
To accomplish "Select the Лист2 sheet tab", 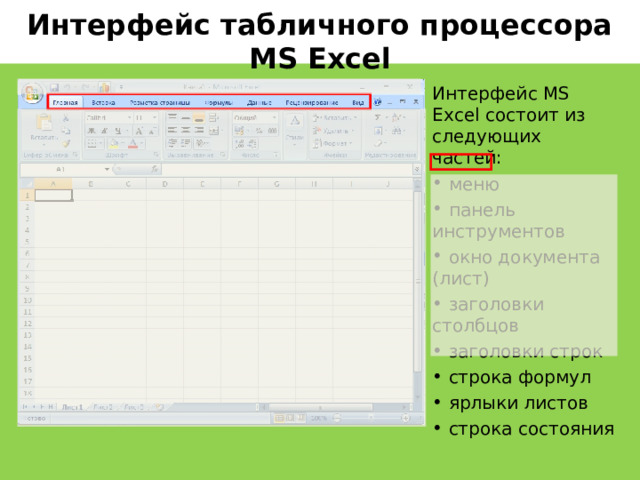I will pyautogui.click(x=103, y=407).
